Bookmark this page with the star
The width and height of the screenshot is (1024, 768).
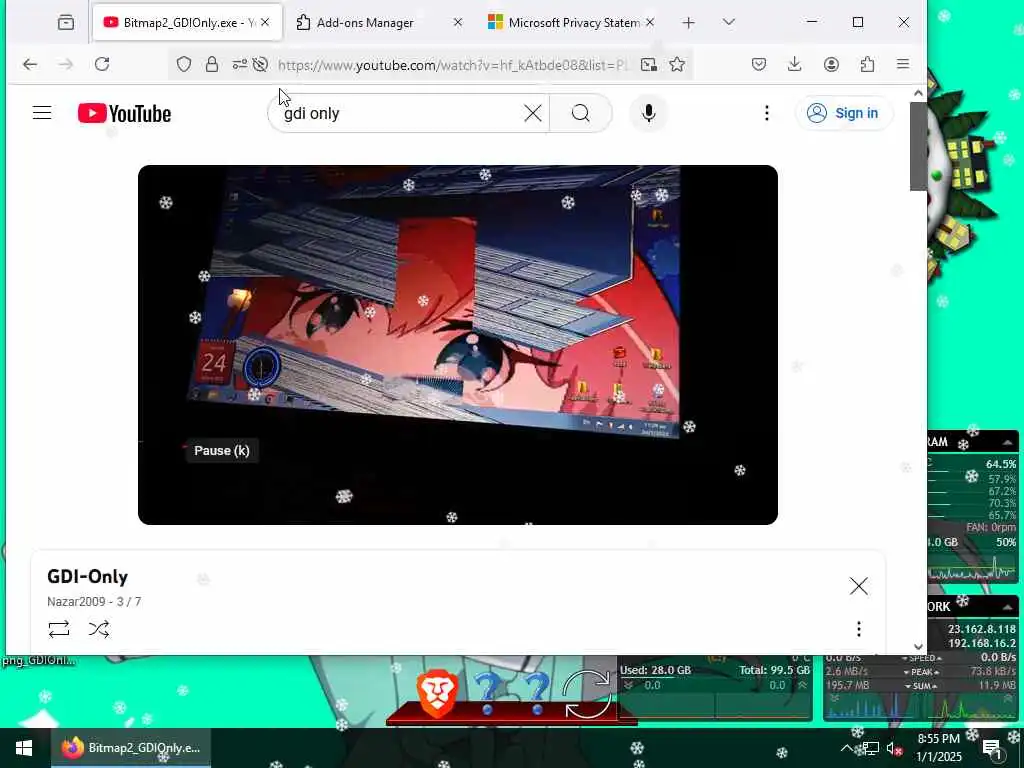pos(677,64)
